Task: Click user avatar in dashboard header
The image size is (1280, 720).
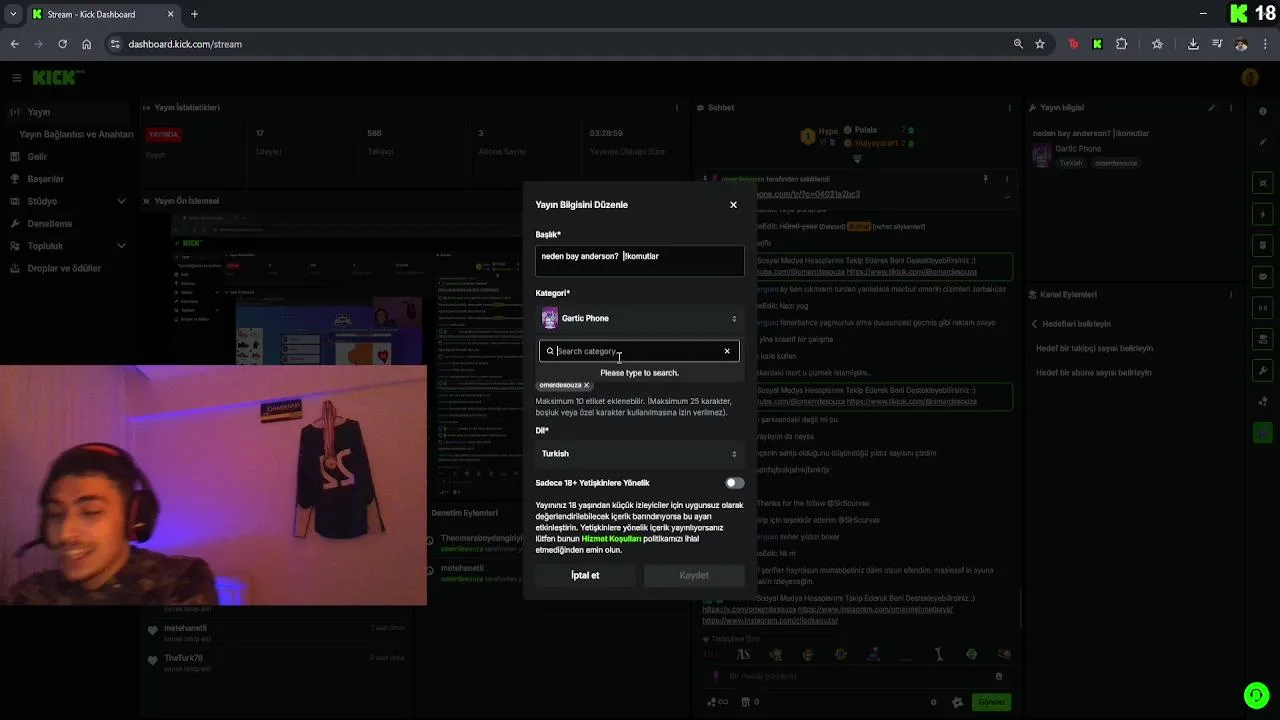Action: pyautogui.click(x=1250, y=78)
